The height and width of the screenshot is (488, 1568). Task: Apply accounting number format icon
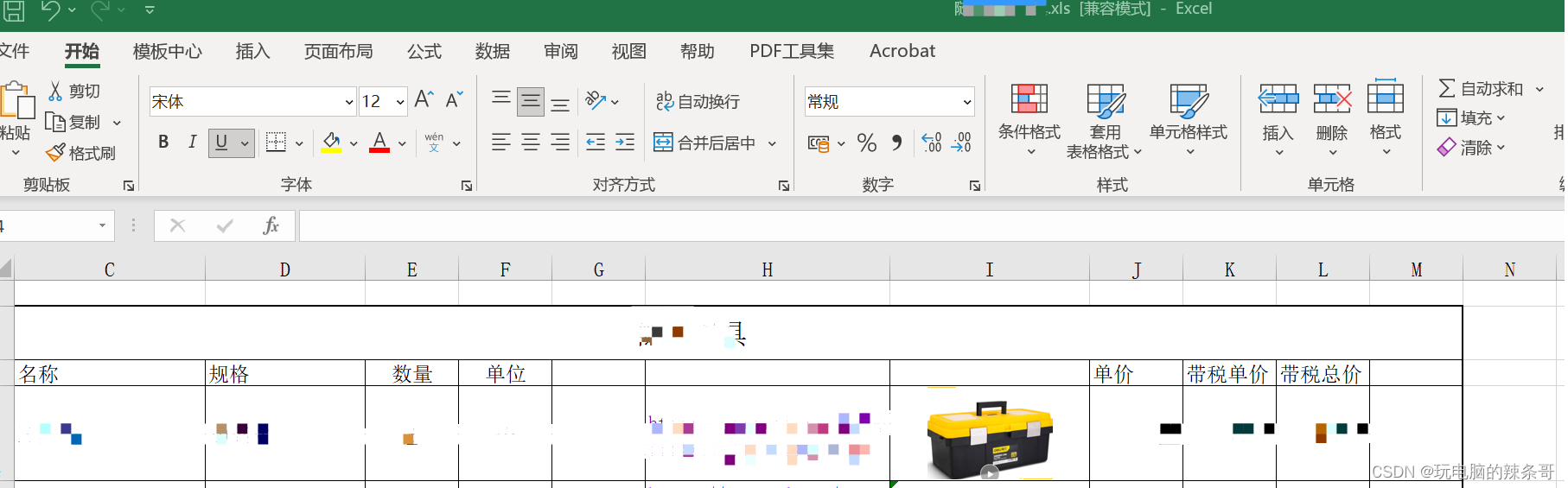[x=819, y=143]
